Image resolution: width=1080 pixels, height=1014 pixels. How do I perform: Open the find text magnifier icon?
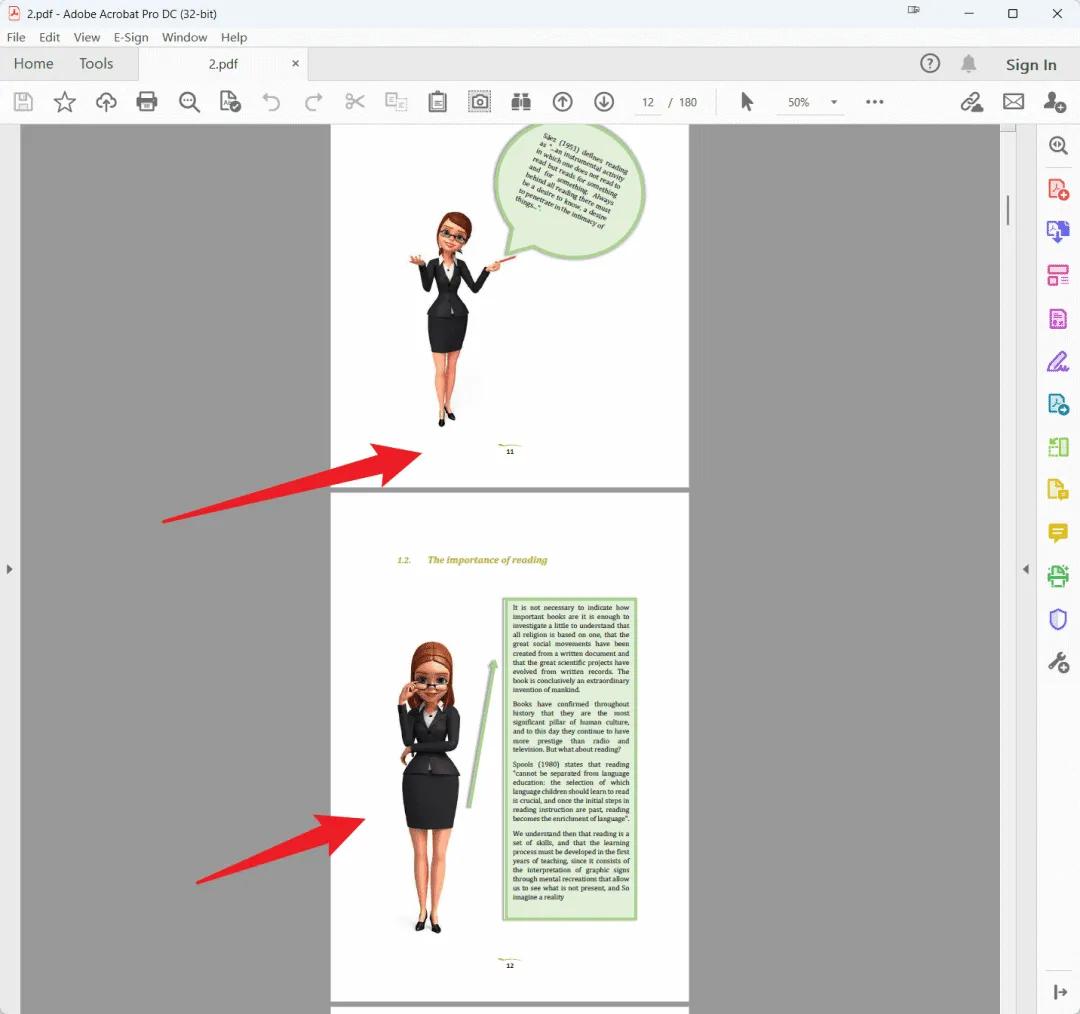tap(189, 102)
